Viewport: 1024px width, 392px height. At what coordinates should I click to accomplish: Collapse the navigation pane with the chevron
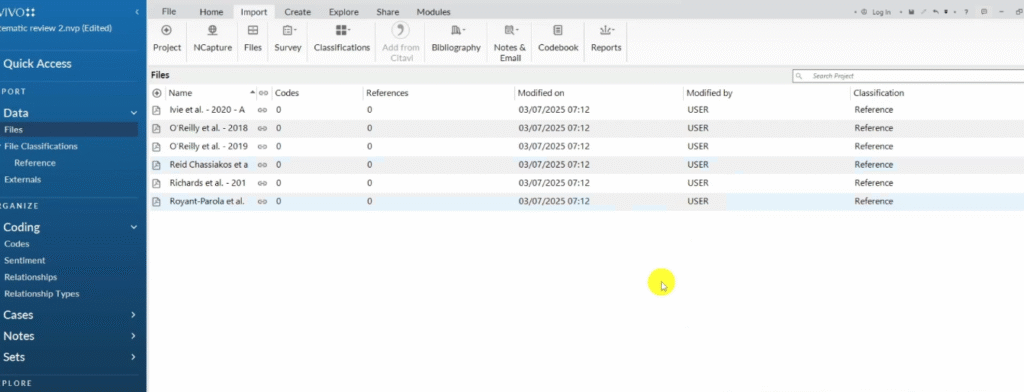point(136,12)
